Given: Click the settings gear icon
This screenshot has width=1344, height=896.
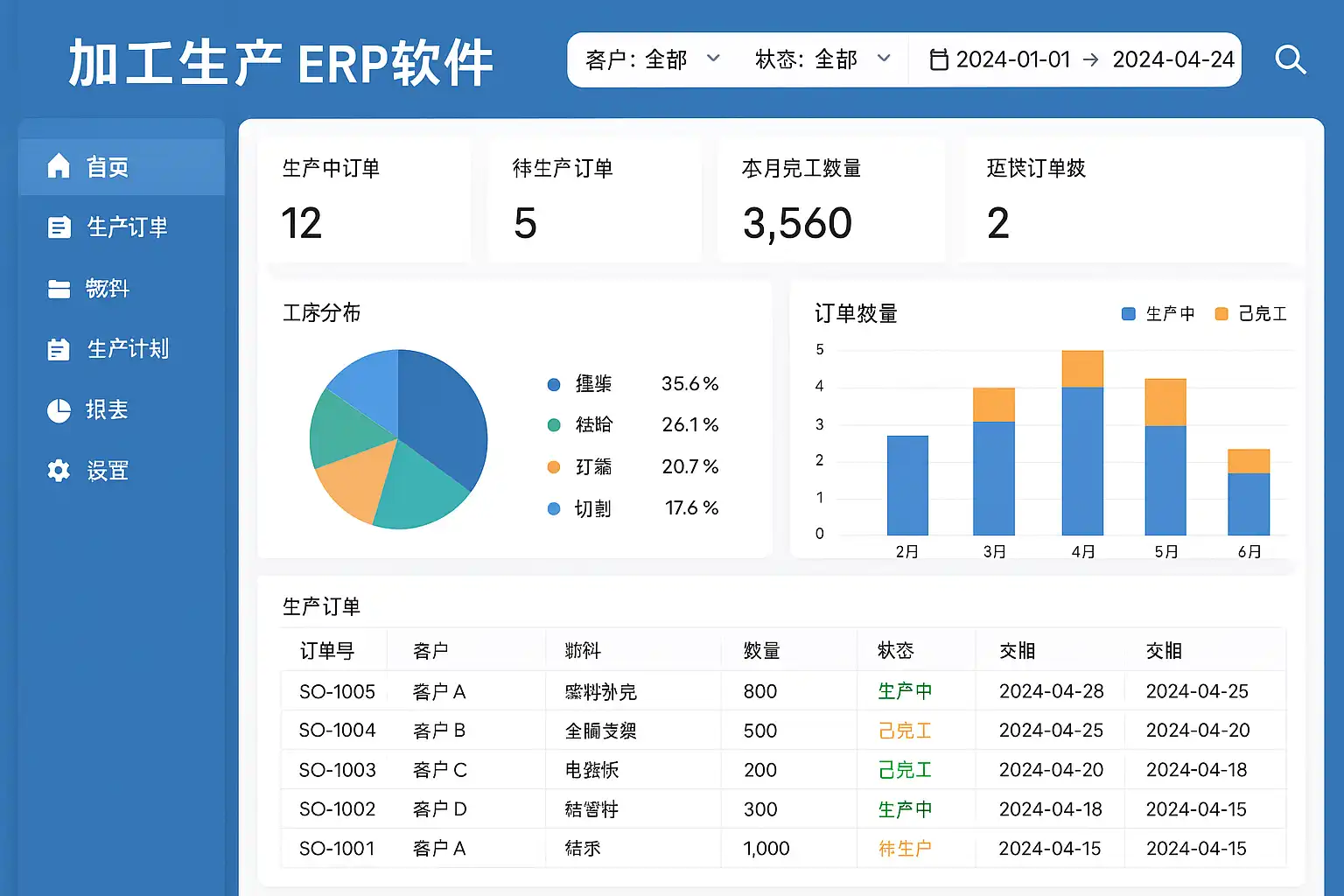Looking at the screenshot, I should pyautogui.click(x=59, y=471).
